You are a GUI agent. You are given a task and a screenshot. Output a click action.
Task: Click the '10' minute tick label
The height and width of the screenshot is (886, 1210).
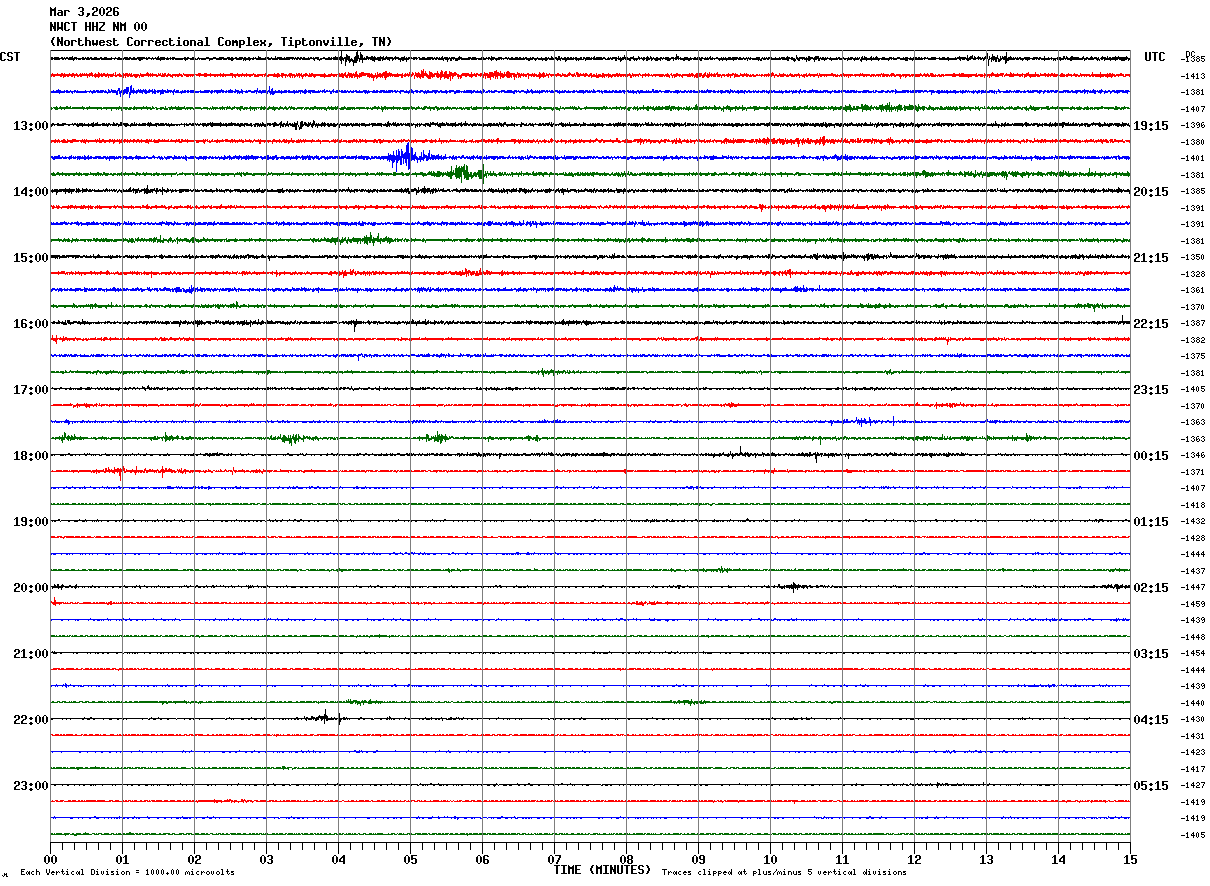[x=770, y=859]
